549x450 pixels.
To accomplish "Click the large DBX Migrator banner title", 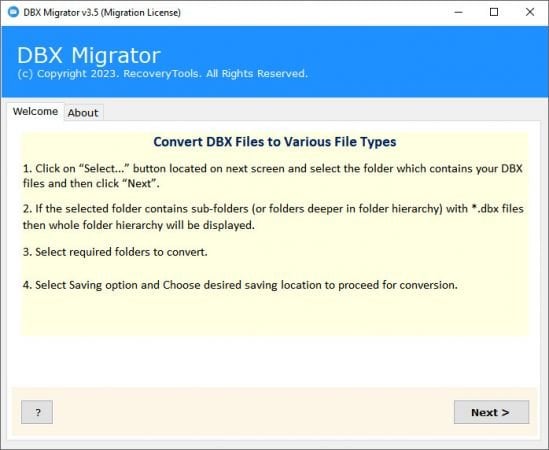I will click(x=89, y=55).
